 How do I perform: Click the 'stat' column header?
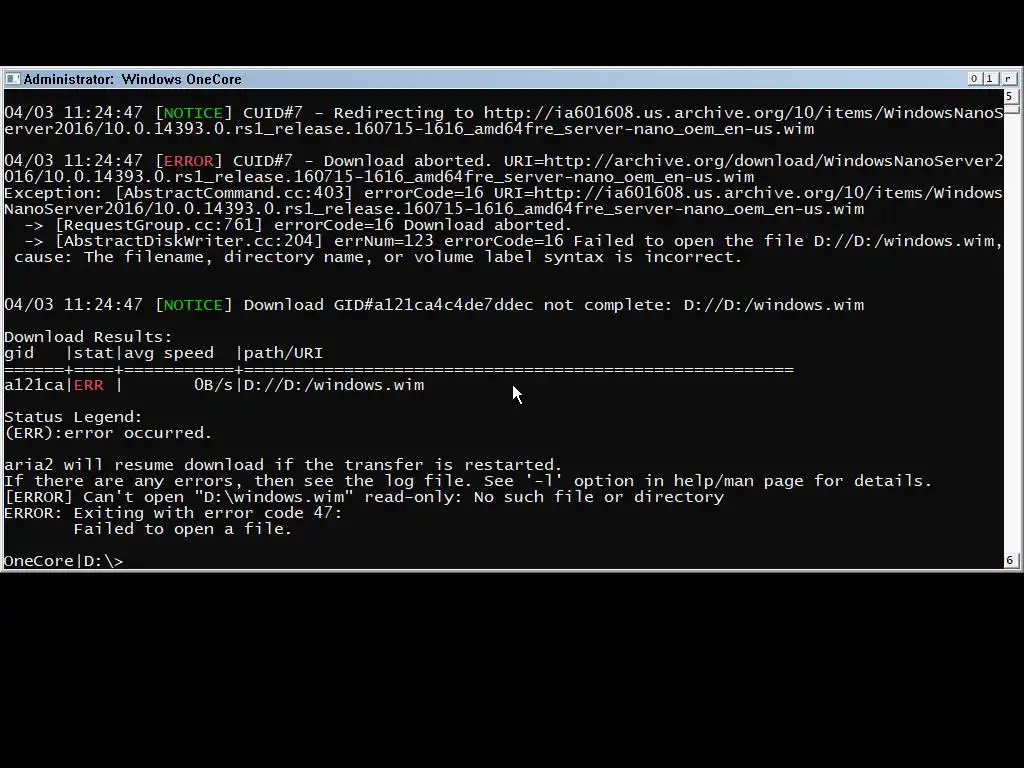click(93, 353)
